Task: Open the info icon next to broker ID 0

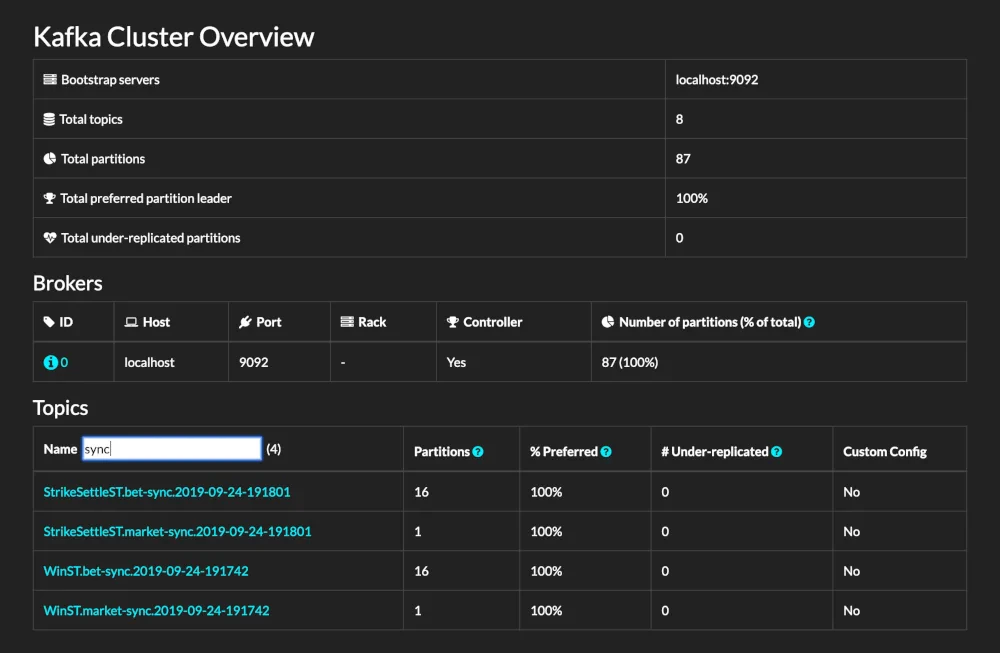Action: pyautogui.click(x=52, y=362)
